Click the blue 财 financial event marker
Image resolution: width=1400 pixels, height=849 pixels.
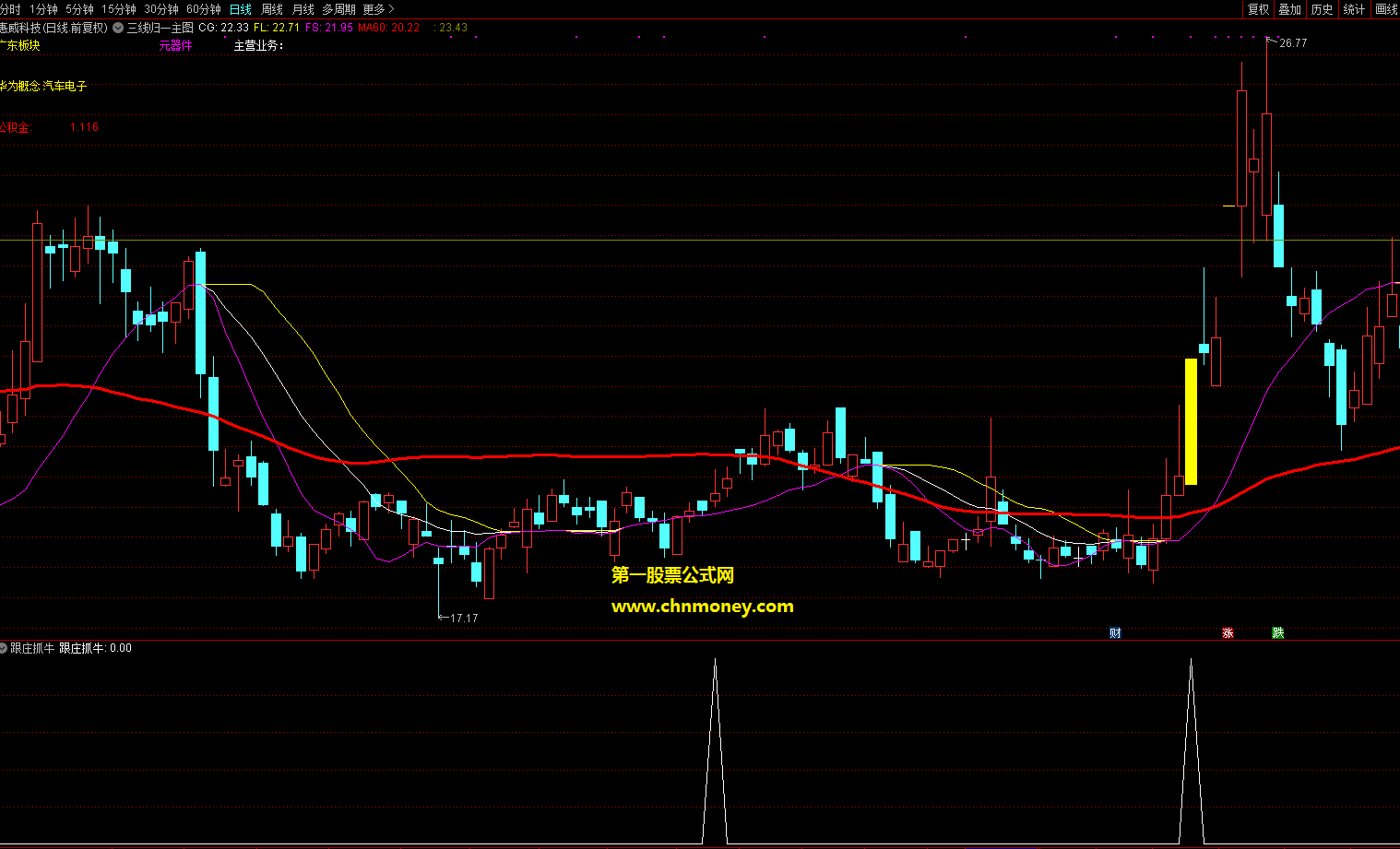(x=1116, y=633)
